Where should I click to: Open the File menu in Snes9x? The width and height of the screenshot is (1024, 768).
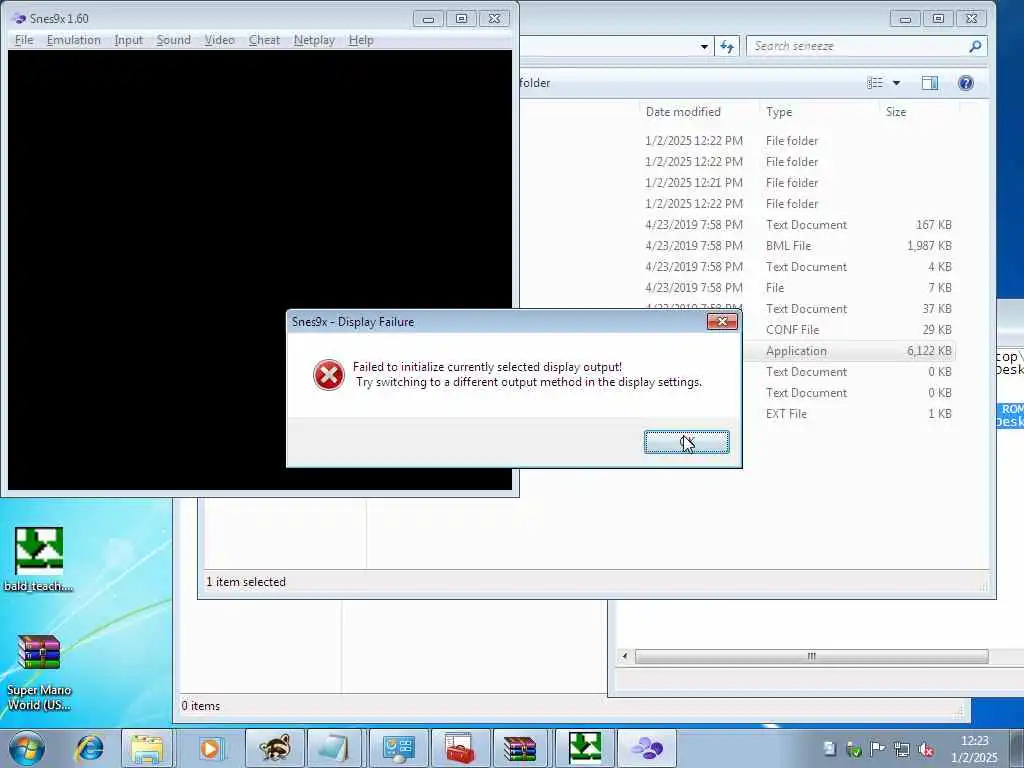point(24,40)
